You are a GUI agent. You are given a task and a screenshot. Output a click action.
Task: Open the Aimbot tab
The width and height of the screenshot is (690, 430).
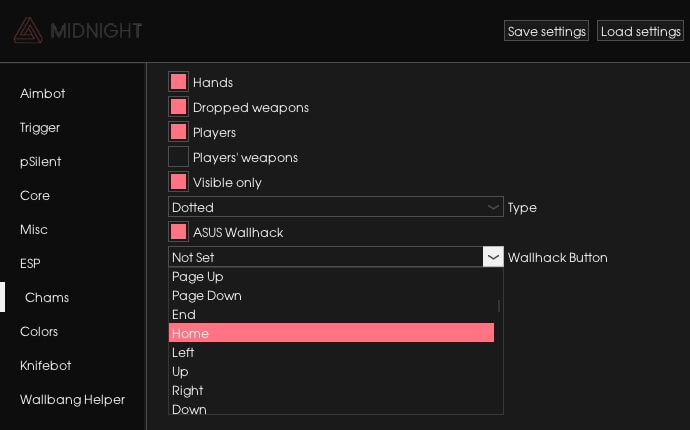tap(42, 93)
